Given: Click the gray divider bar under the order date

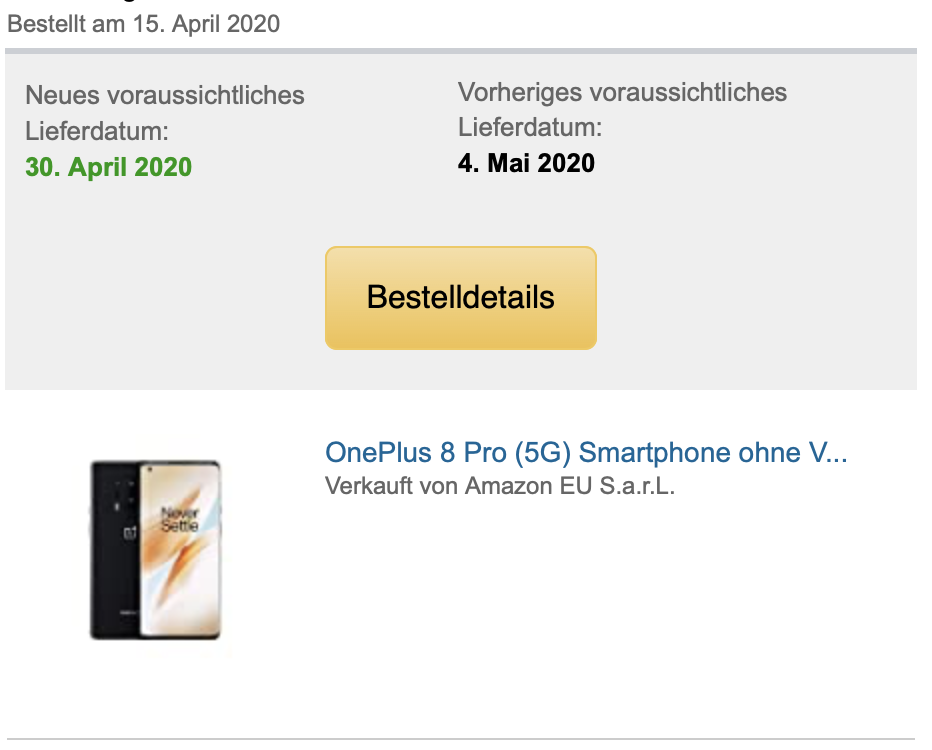Looking at the screenshot, I should point(461,51).
